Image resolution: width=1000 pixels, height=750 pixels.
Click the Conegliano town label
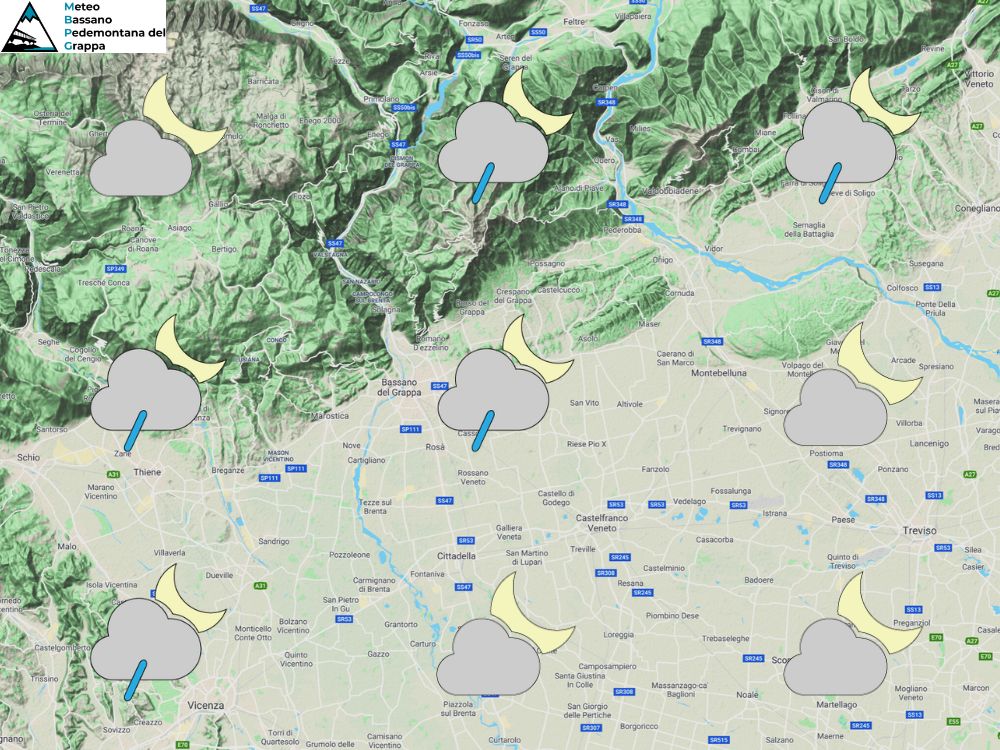976,209
